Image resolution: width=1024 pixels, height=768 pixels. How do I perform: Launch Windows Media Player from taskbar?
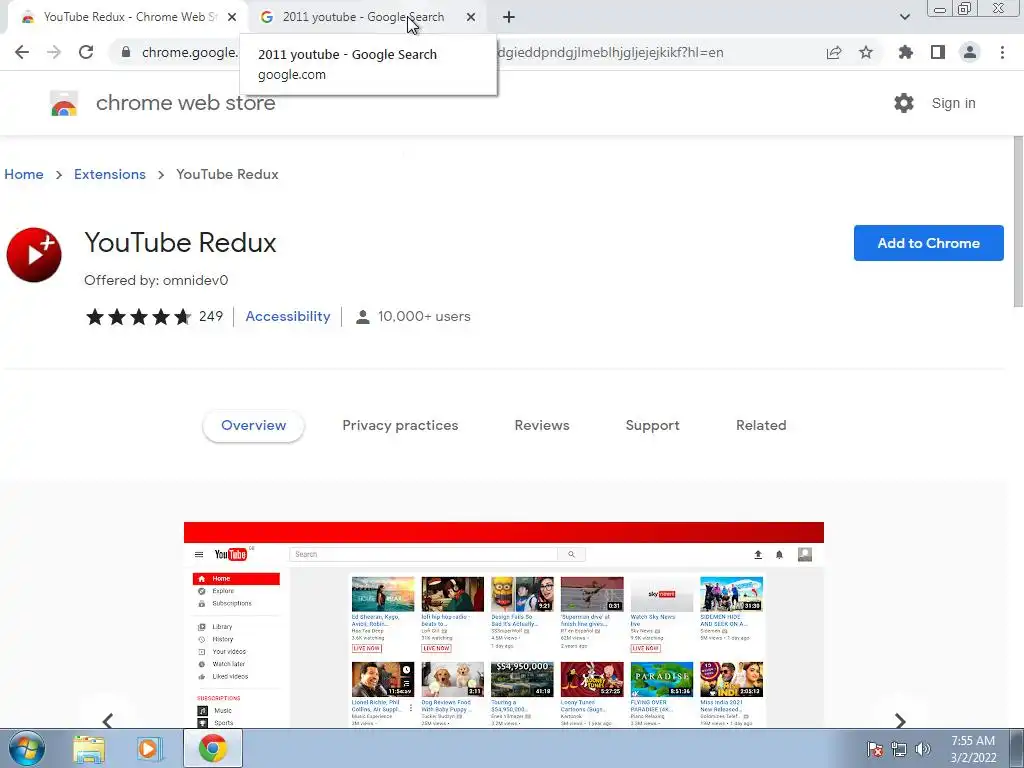pyautogui.click(x=149, y=749)
